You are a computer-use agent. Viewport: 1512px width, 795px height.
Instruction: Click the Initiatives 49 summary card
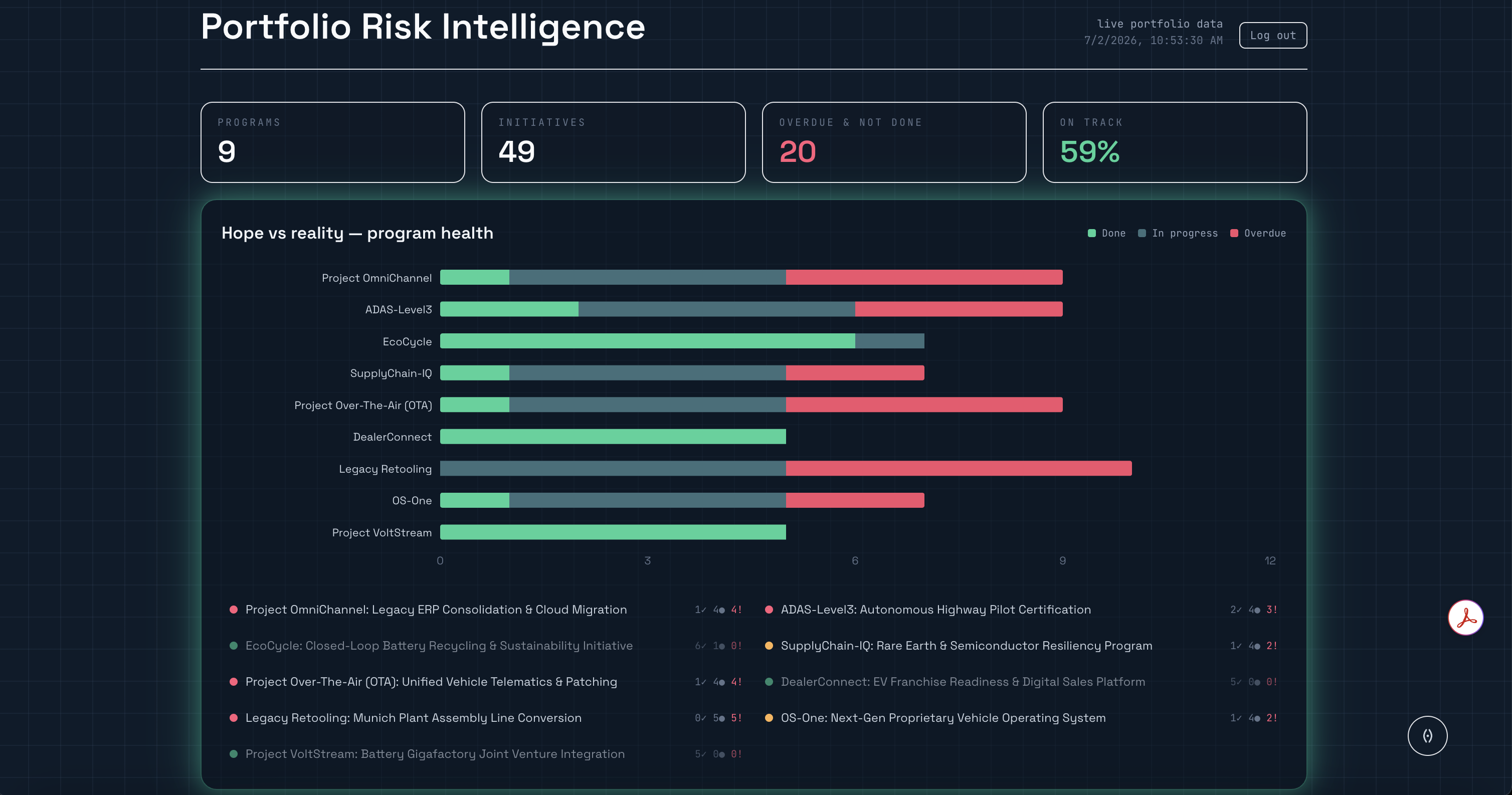pyautogui.click(x=613, y=142)
